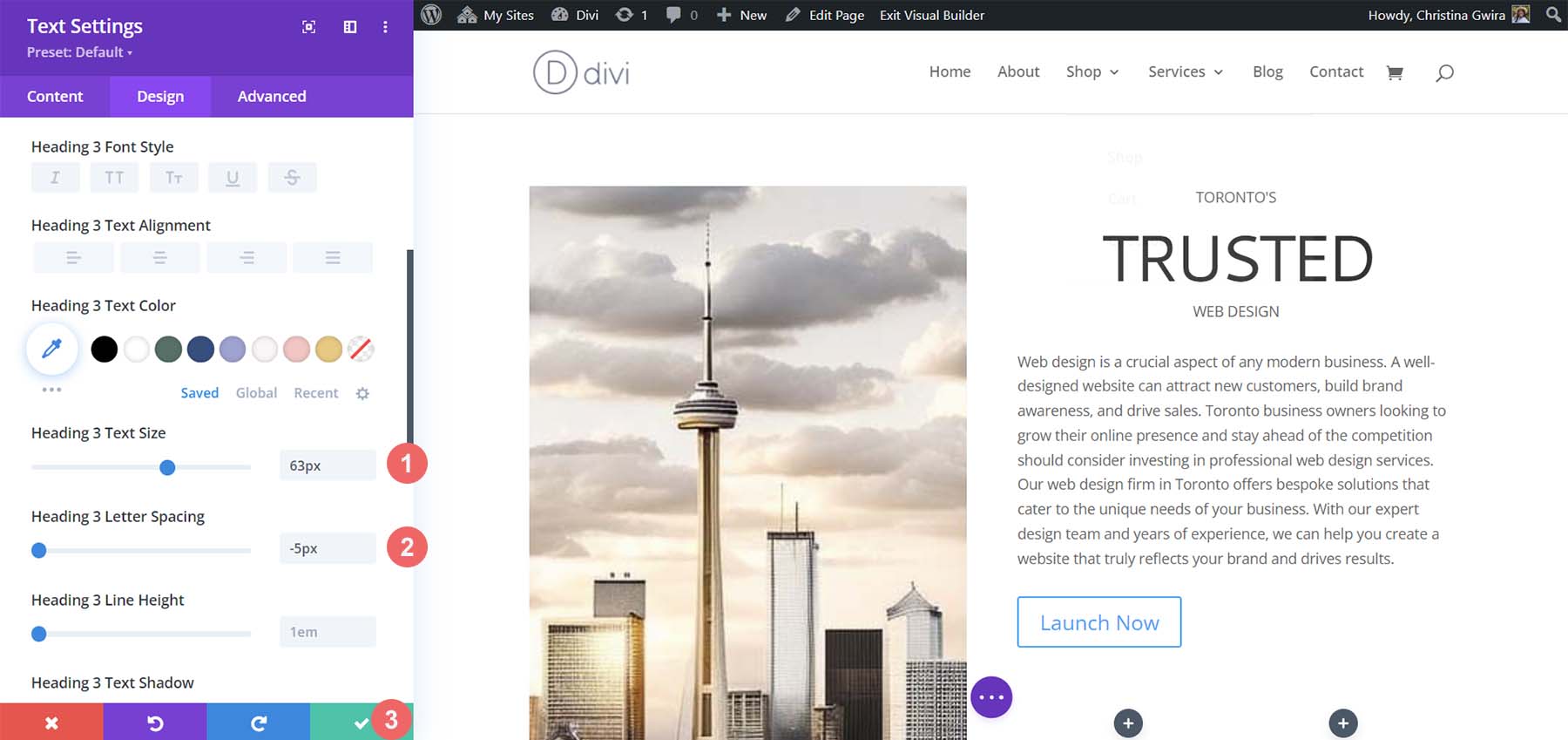Switch to the Content tab
The width and height of the screenshot is (1568, 740).
pos(55,97)
